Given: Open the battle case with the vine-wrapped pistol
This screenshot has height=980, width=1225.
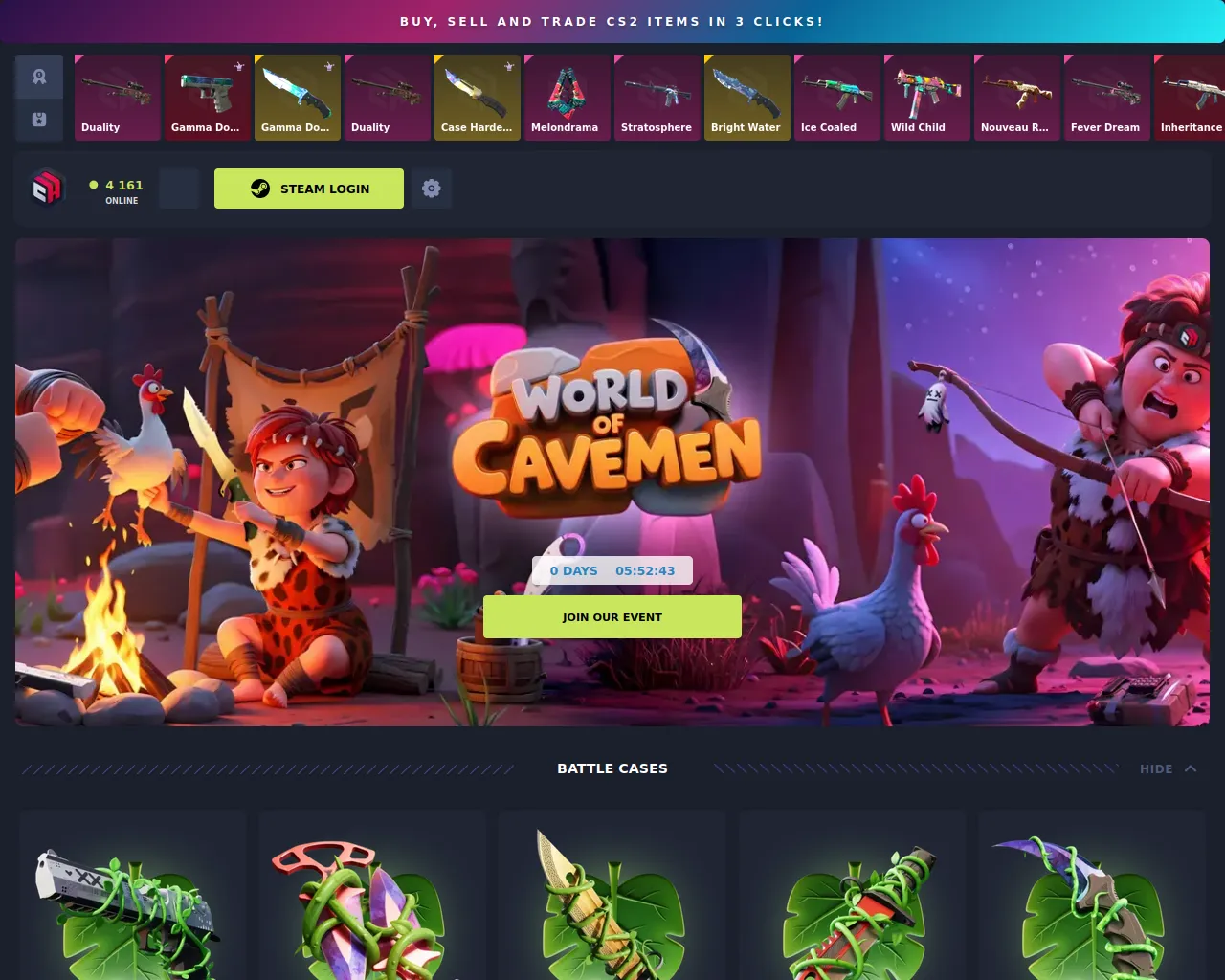Looking at the screenshot, I should click(132, 896).
